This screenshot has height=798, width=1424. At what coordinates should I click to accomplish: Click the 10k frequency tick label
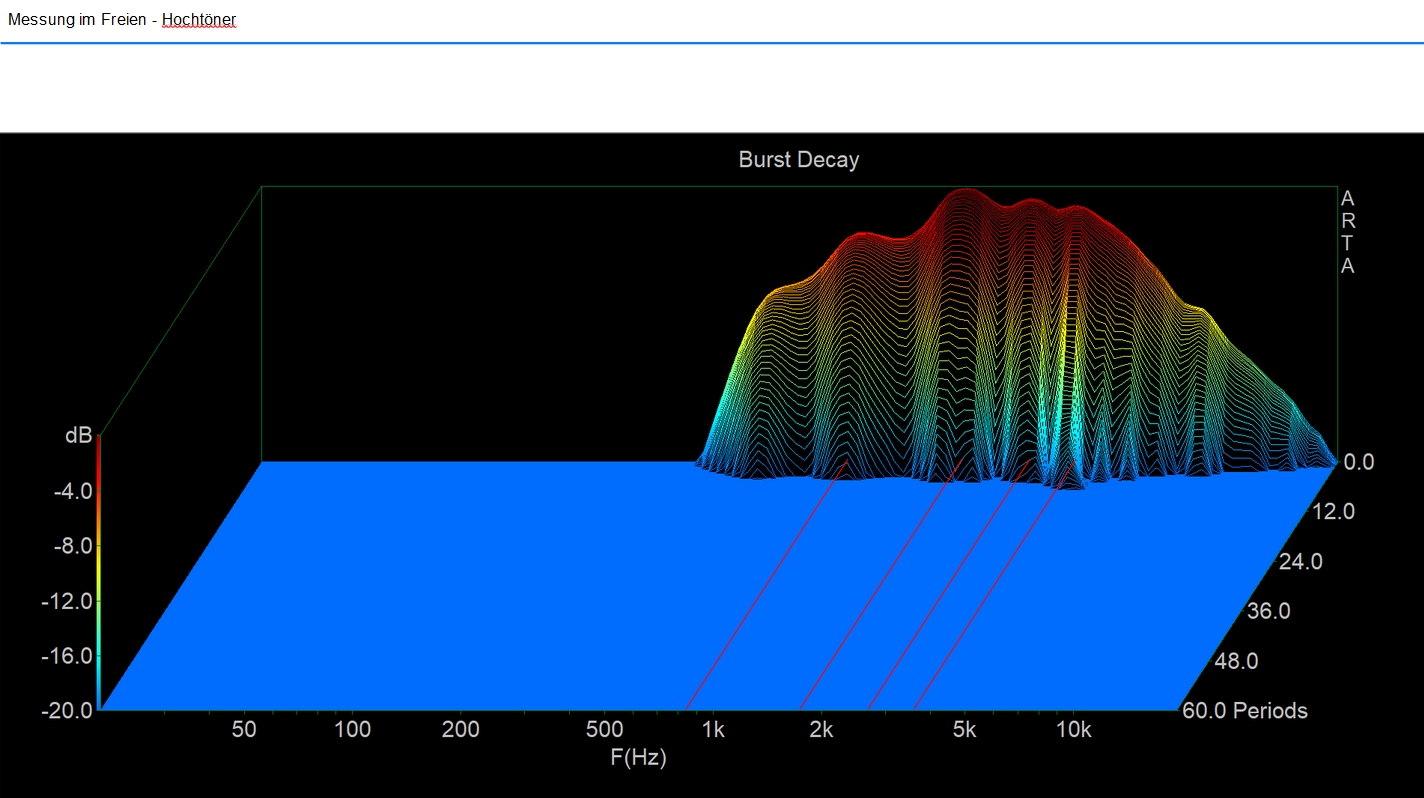click(1073, 730)
